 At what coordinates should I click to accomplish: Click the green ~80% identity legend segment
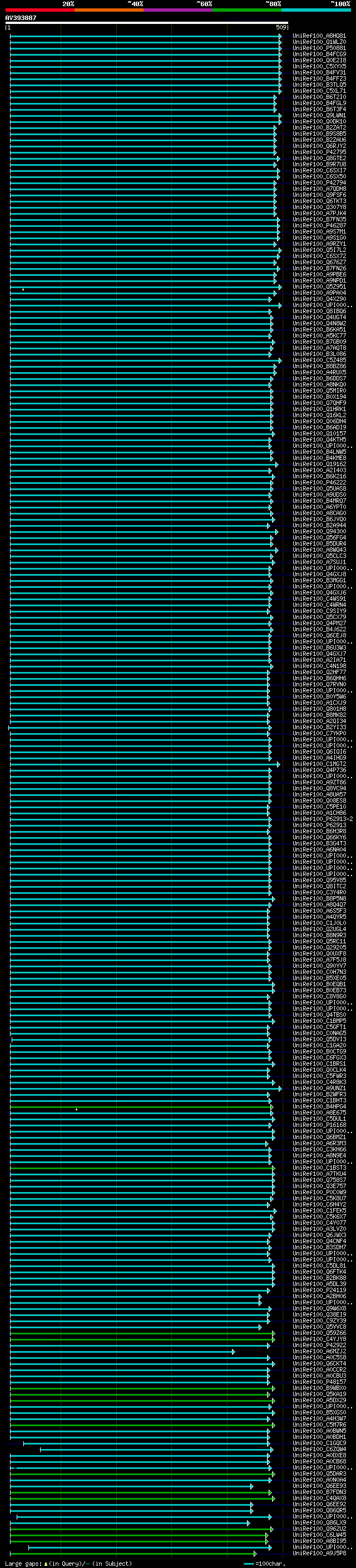[x=247, y=10]
